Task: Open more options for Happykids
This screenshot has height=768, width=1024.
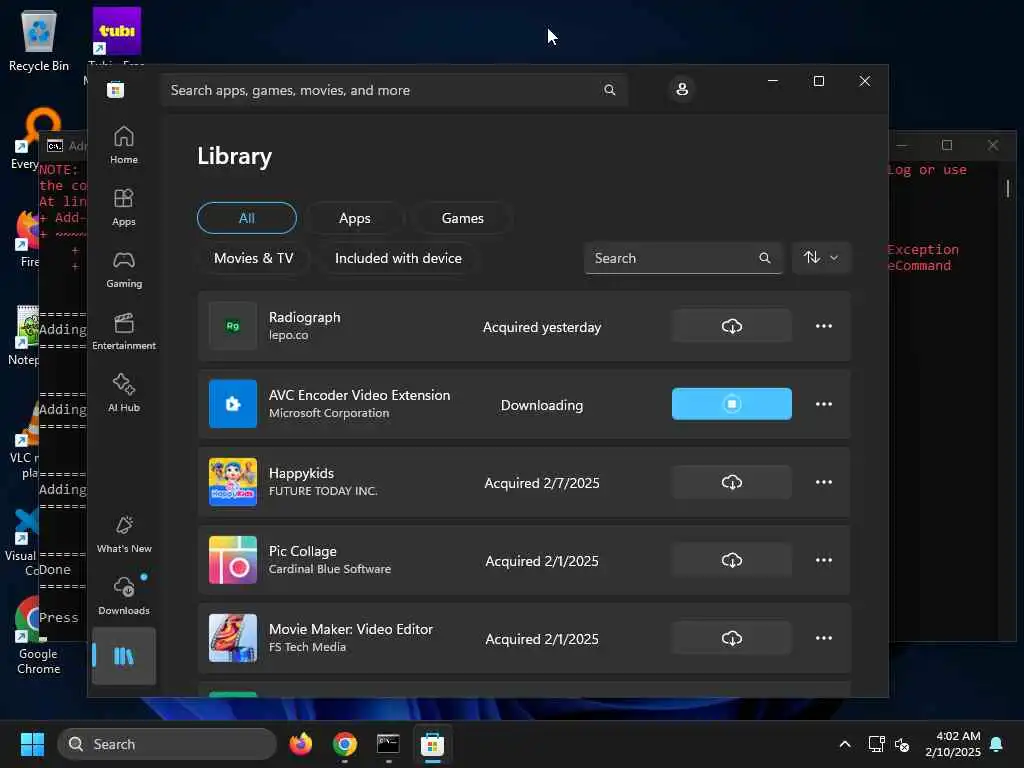Action: coord(824,482)
